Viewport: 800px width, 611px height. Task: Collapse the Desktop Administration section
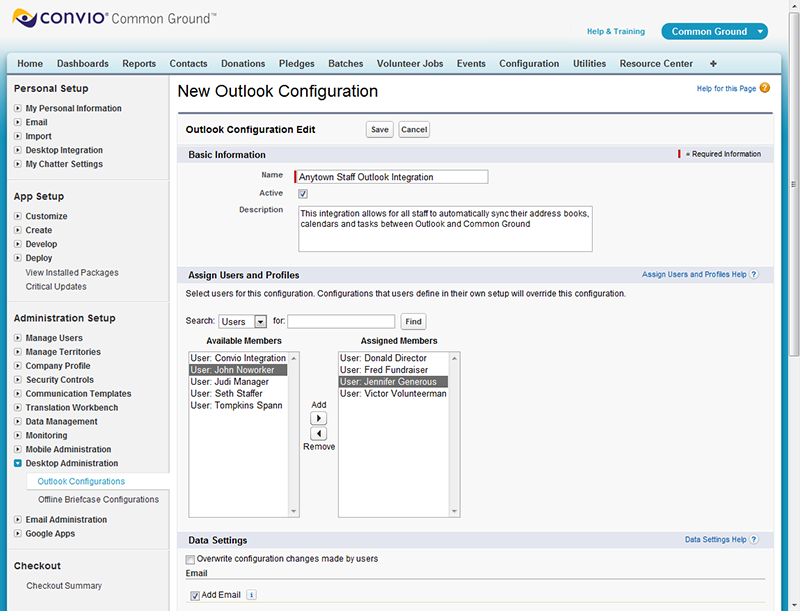coord(18,464)
